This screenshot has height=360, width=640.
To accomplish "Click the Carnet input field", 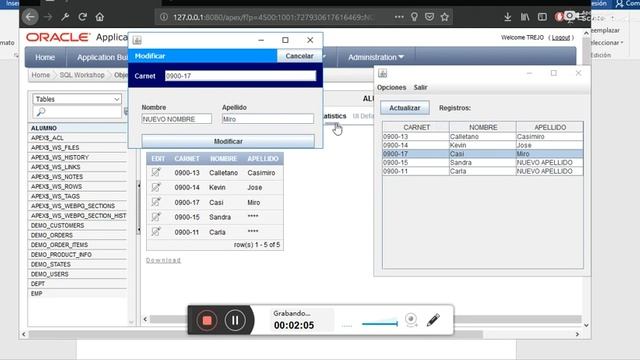I will coord(240,76).
